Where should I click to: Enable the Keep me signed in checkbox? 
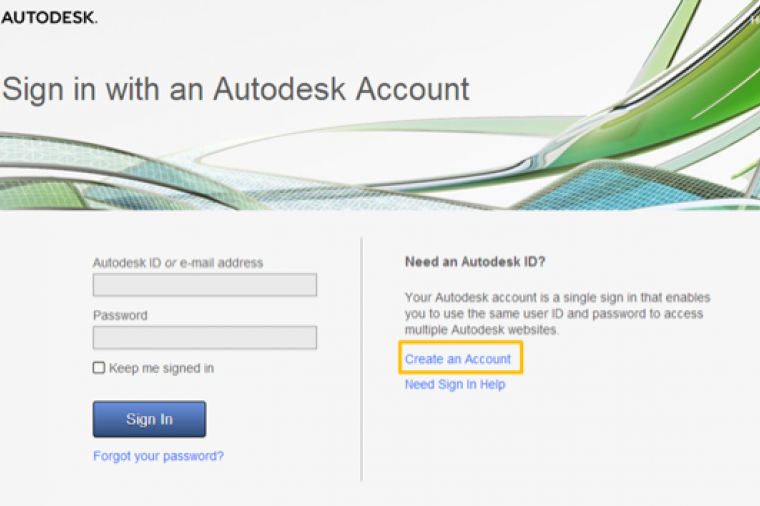click(99, 368)
